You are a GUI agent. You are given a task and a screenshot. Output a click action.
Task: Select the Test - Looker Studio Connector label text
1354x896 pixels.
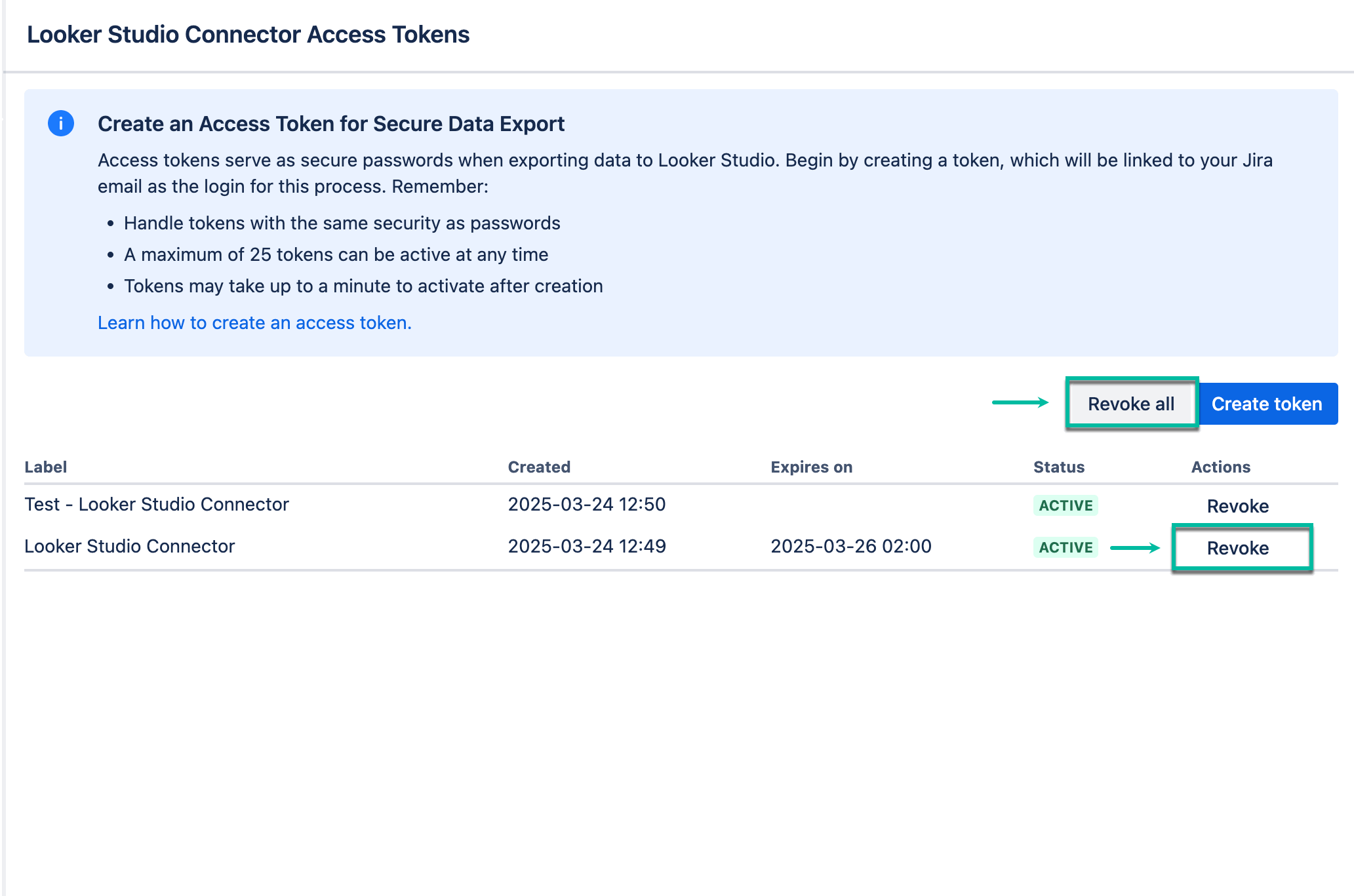[156, 504]
